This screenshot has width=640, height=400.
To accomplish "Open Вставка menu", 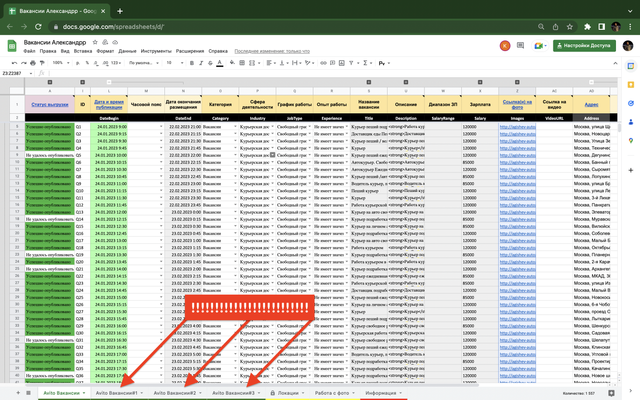I will [x=83, y=51].
